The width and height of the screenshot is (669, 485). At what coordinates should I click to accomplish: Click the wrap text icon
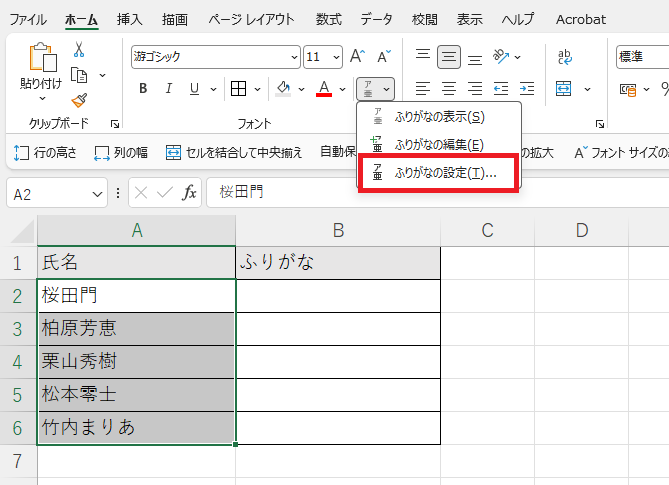click(x=565, y=57)
